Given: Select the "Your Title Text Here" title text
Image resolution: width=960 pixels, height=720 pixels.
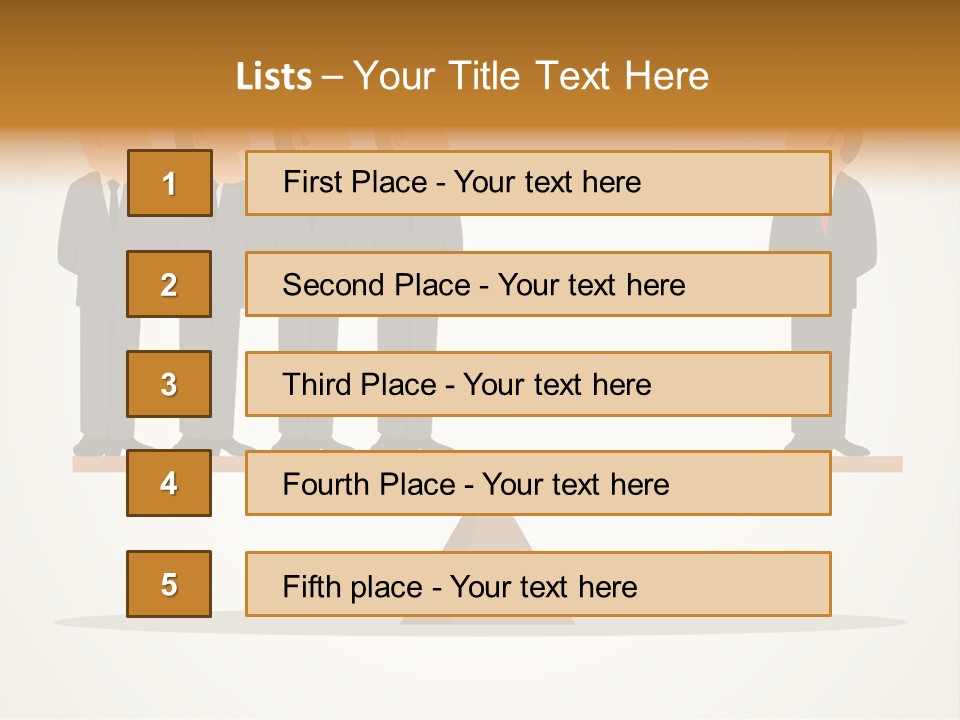Looking at the screenshot, I should pyautogui.click(x=531, y=76).
